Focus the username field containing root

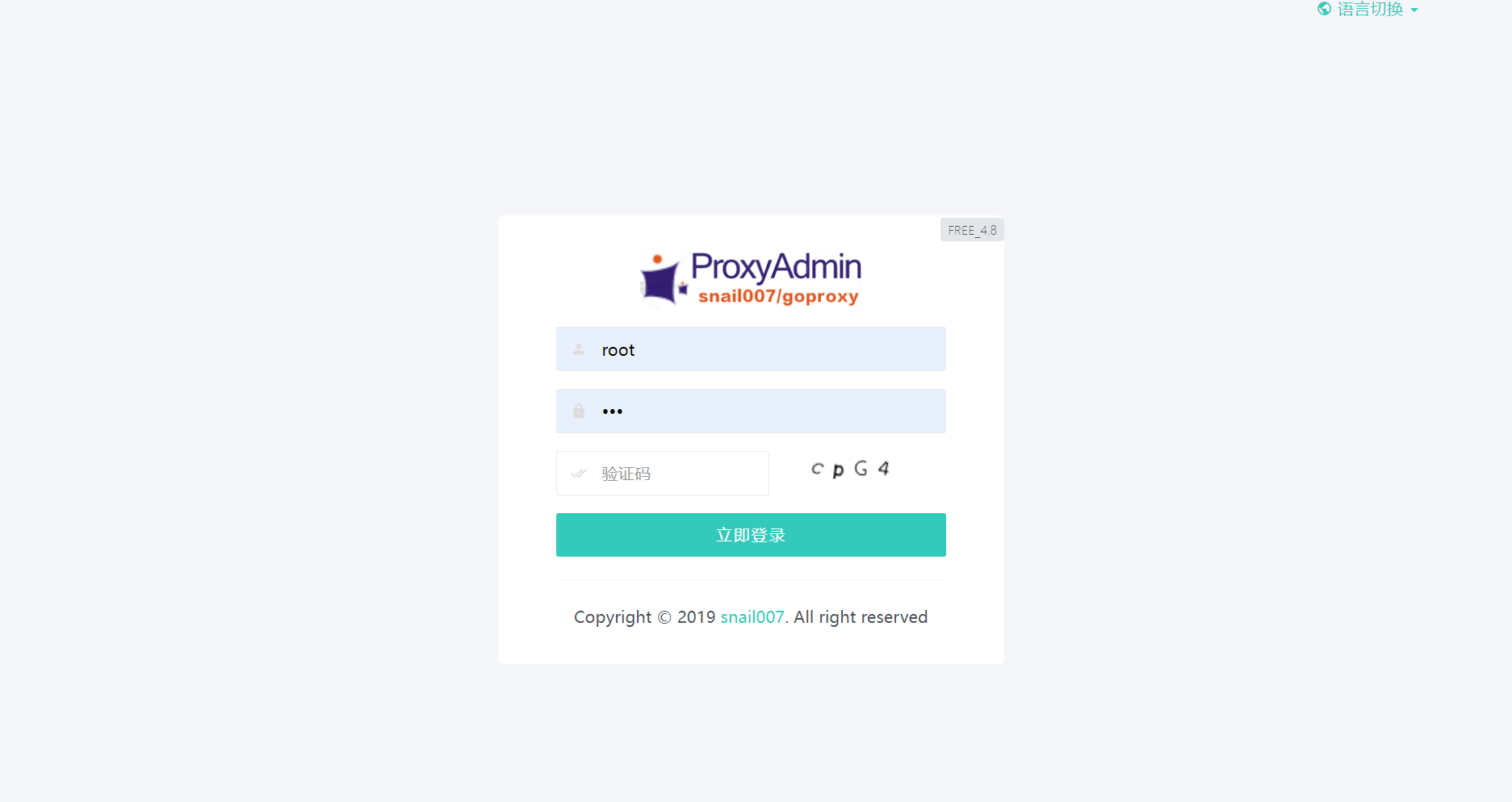coord(751,349)
